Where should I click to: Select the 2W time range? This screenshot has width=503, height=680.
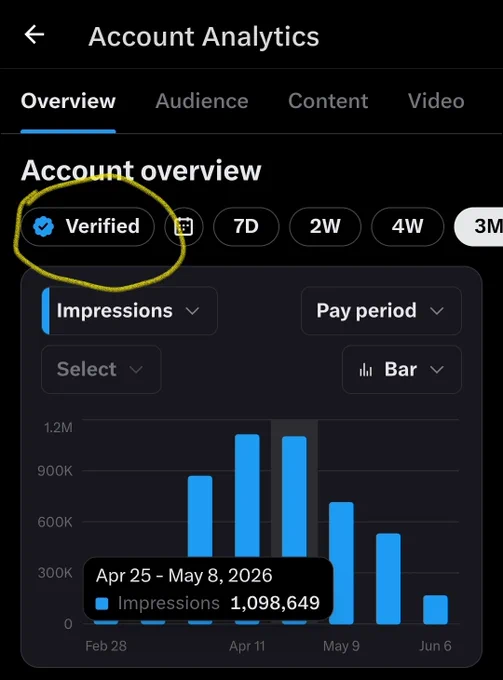[x=325, y=226]
